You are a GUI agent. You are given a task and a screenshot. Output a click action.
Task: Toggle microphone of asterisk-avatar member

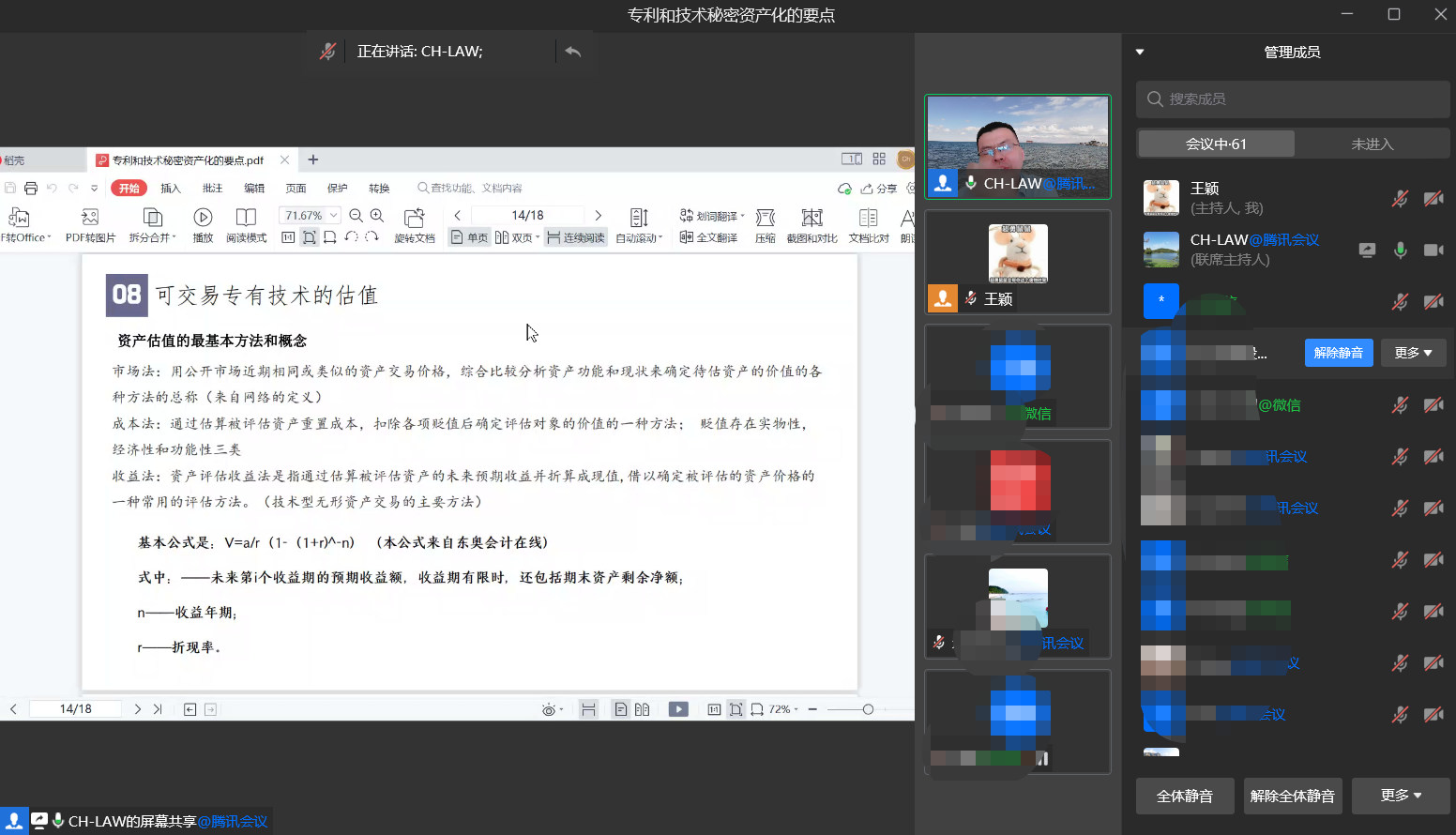[x=1400, y=301]
